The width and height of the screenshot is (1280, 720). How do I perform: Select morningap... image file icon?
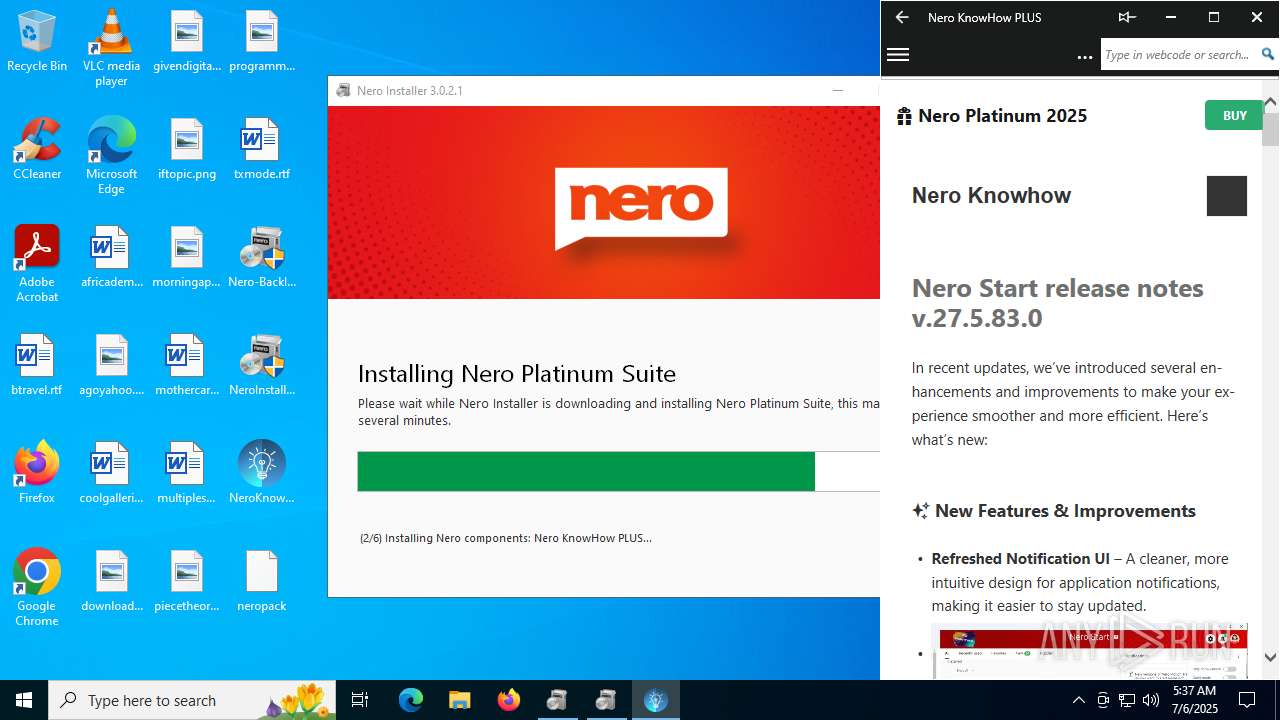[187, 257]
